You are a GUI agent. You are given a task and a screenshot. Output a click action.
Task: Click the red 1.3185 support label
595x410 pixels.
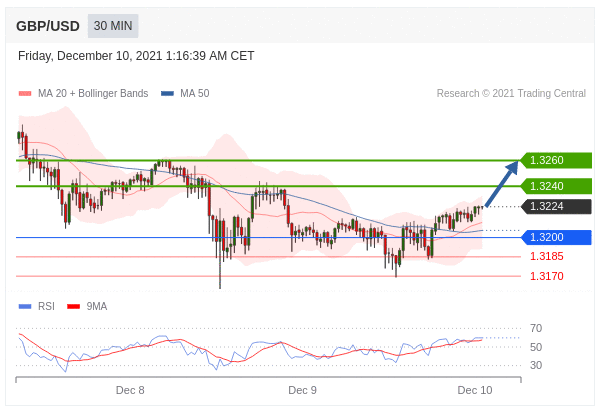[546, 256]
